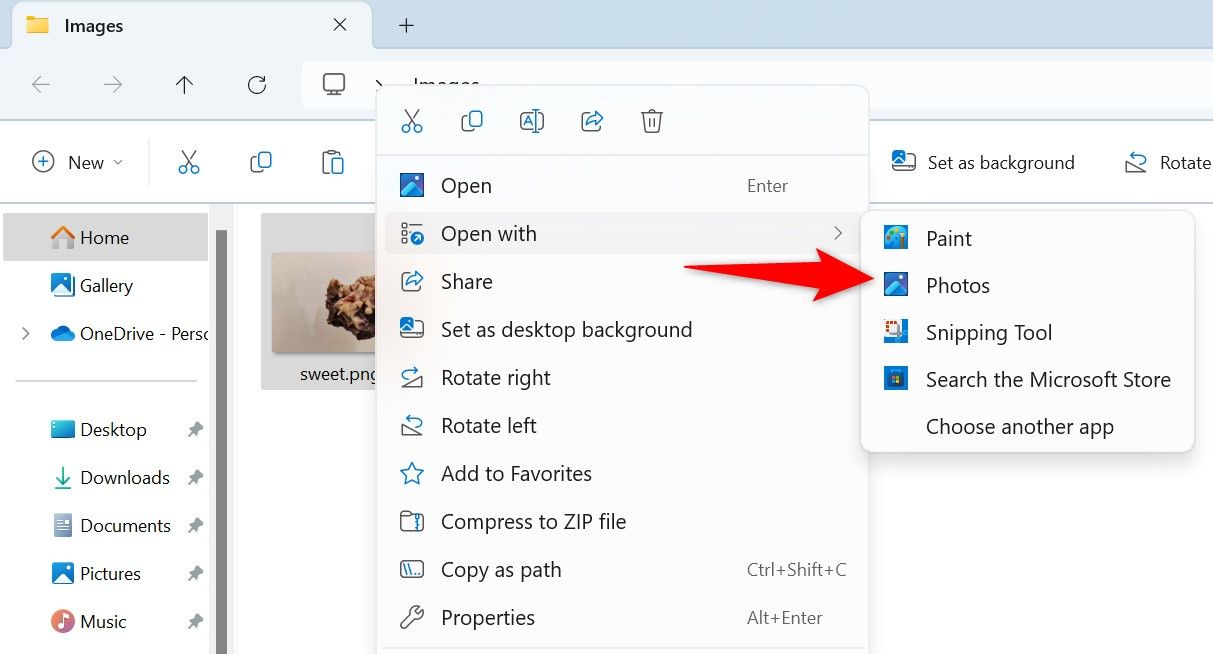Choose Rotate right in the context menu

pos(622,378)
